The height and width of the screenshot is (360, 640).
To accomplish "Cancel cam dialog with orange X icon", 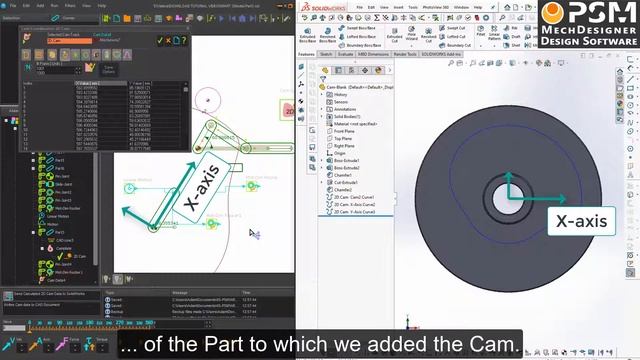I will (168, 40).
